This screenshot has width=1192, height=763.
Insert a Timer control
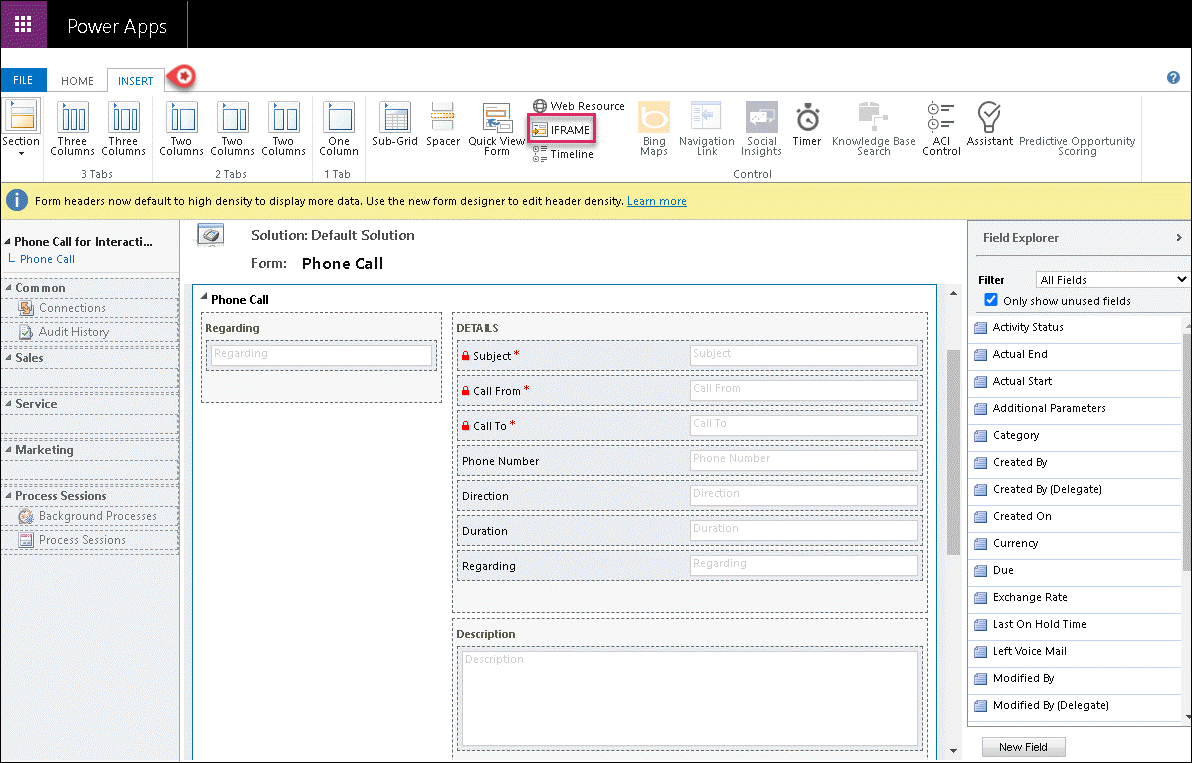807,126
